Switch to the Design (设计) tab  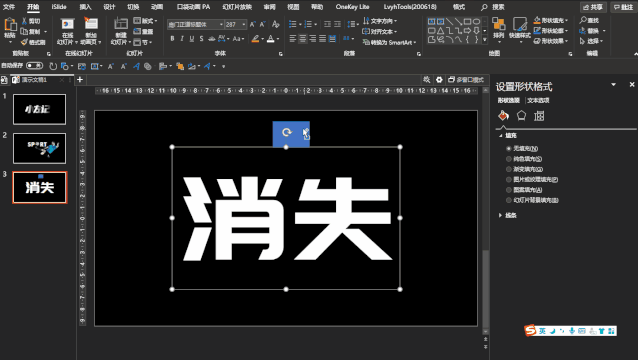click(x=109, y=7)
